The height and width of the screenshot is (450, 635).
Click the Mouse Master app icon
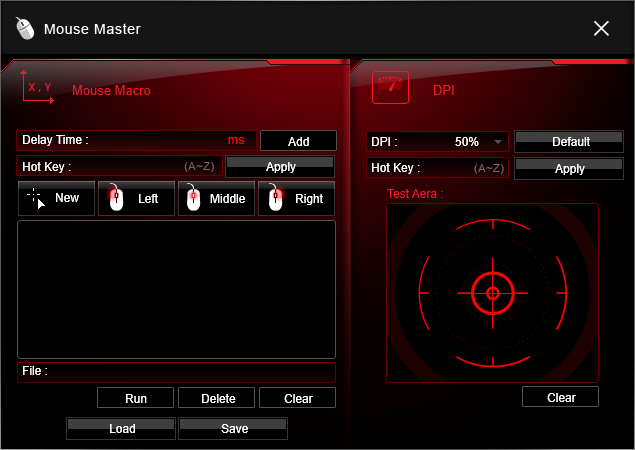[25, 29]
